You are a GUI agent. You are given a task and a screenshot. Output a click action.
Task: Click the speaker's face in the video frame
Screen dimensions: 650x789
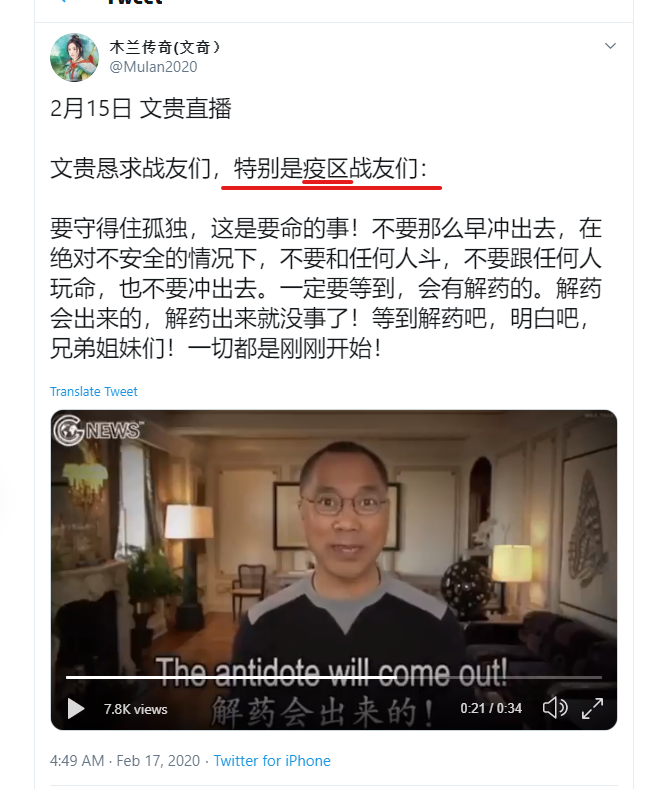tap(345, 508)
